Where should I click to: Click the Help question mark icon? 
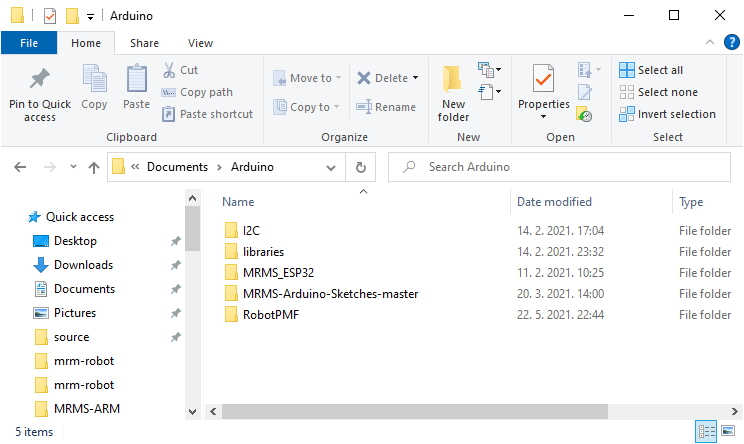click(732, 42)
